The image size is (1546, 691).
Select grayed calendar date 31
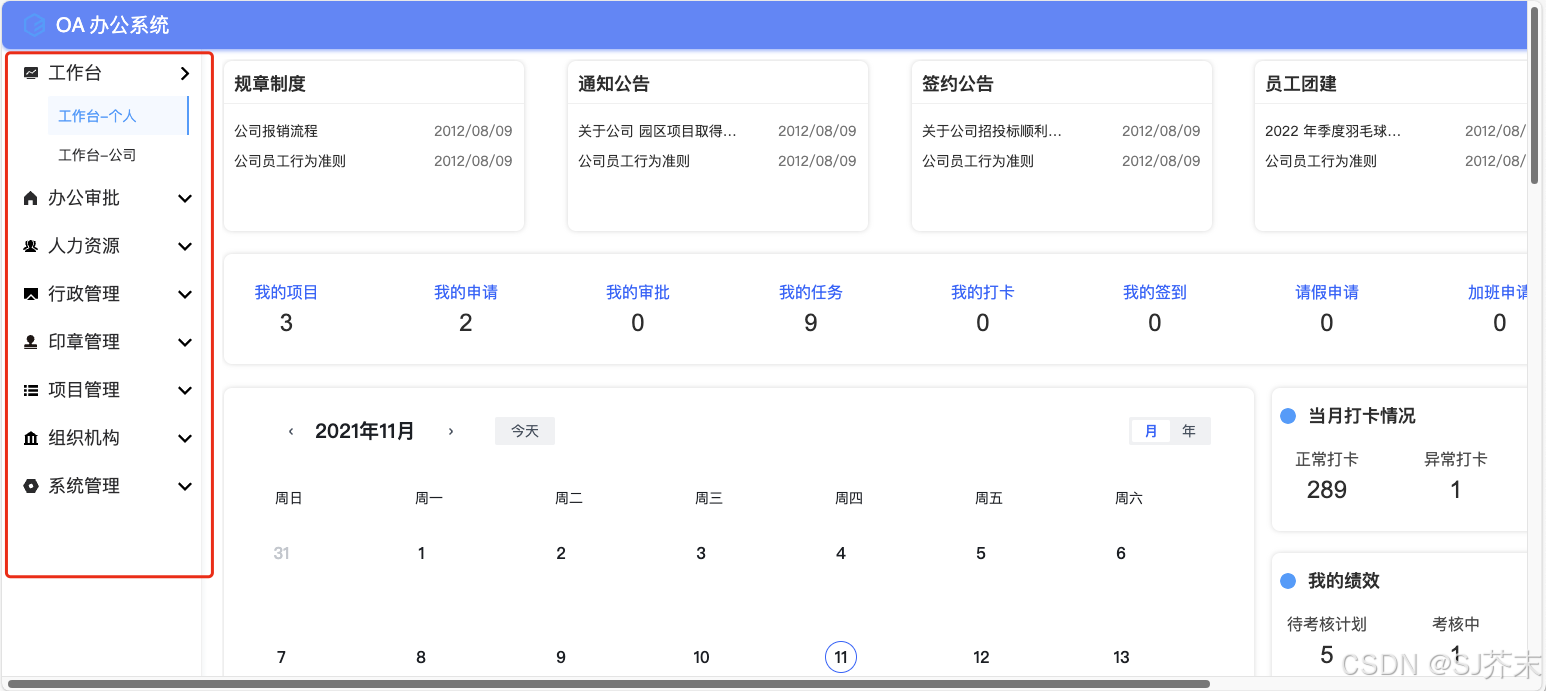[281, 553]
